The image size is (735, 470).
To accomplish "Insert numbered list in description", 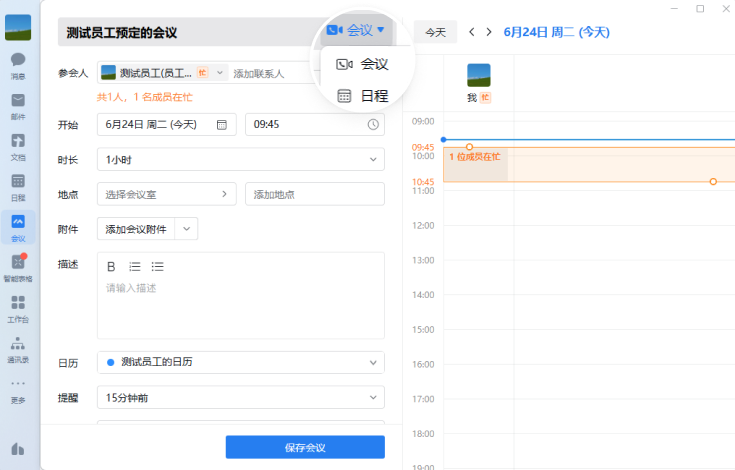I will pos(135,267).
